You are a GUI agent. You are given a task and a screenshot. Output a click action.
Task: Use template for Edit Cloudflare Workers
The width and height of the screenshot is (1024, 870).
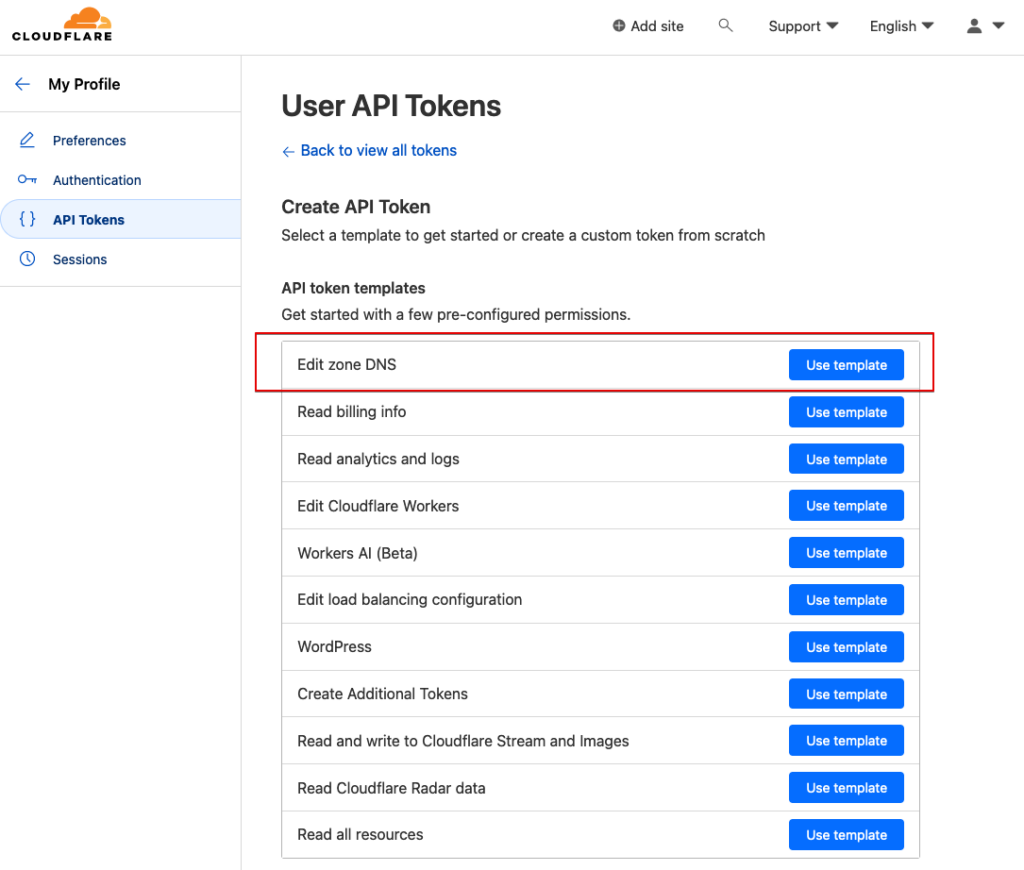pos(846,506)
